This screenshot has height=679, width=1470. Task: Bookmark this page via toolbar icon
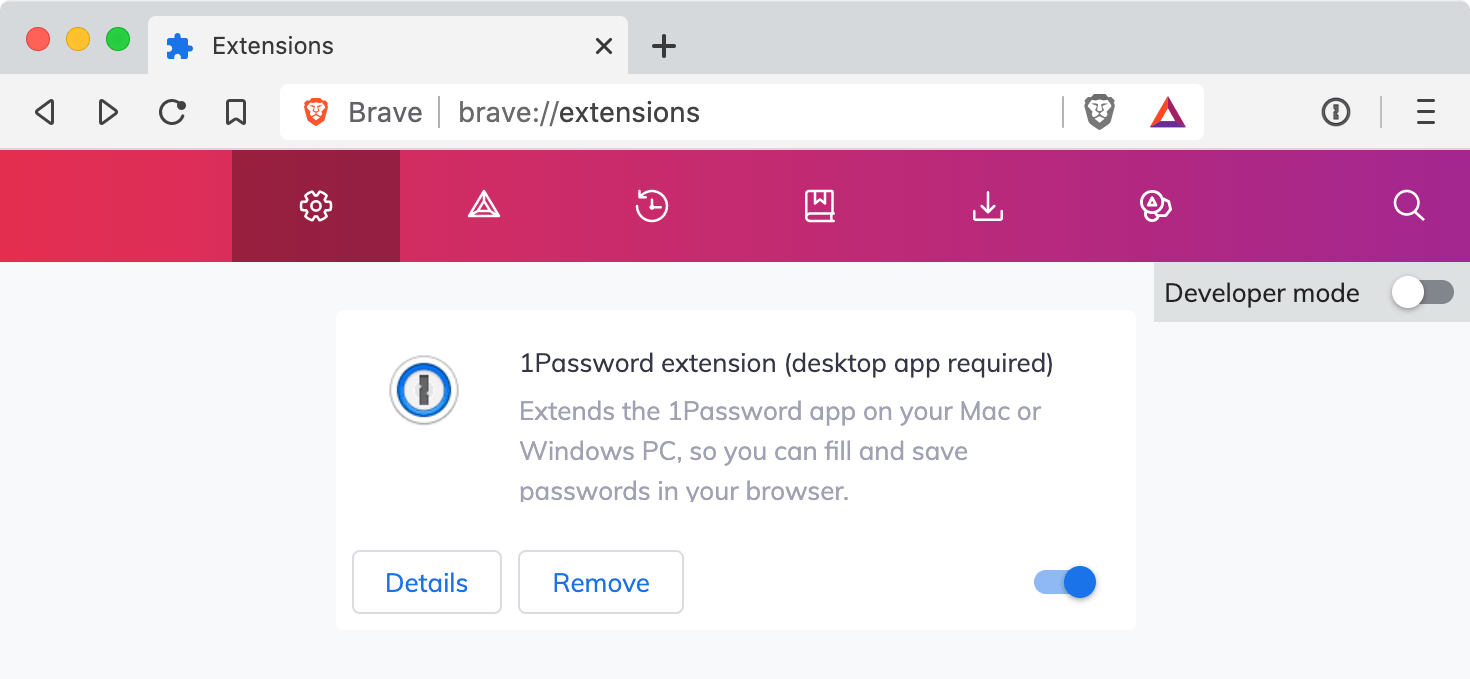tap(236, 112)
